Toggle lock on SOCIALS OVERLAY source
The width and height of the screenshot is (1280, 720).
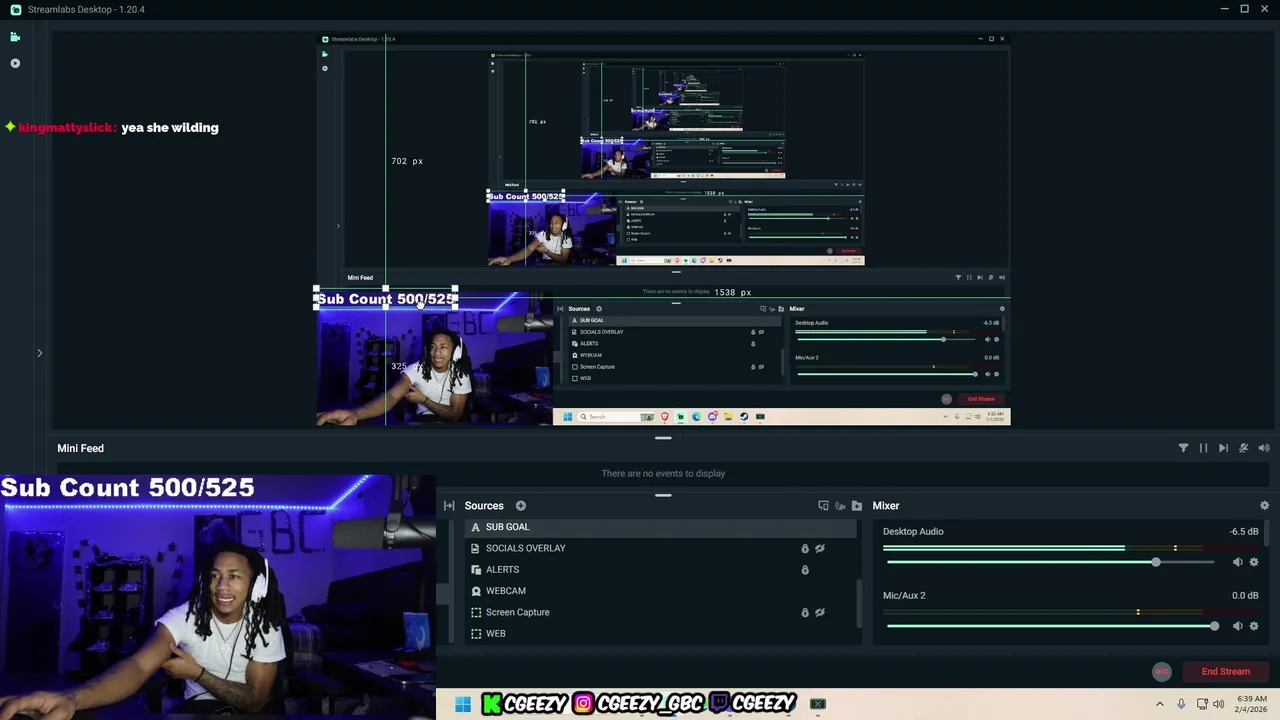(804, 548)
